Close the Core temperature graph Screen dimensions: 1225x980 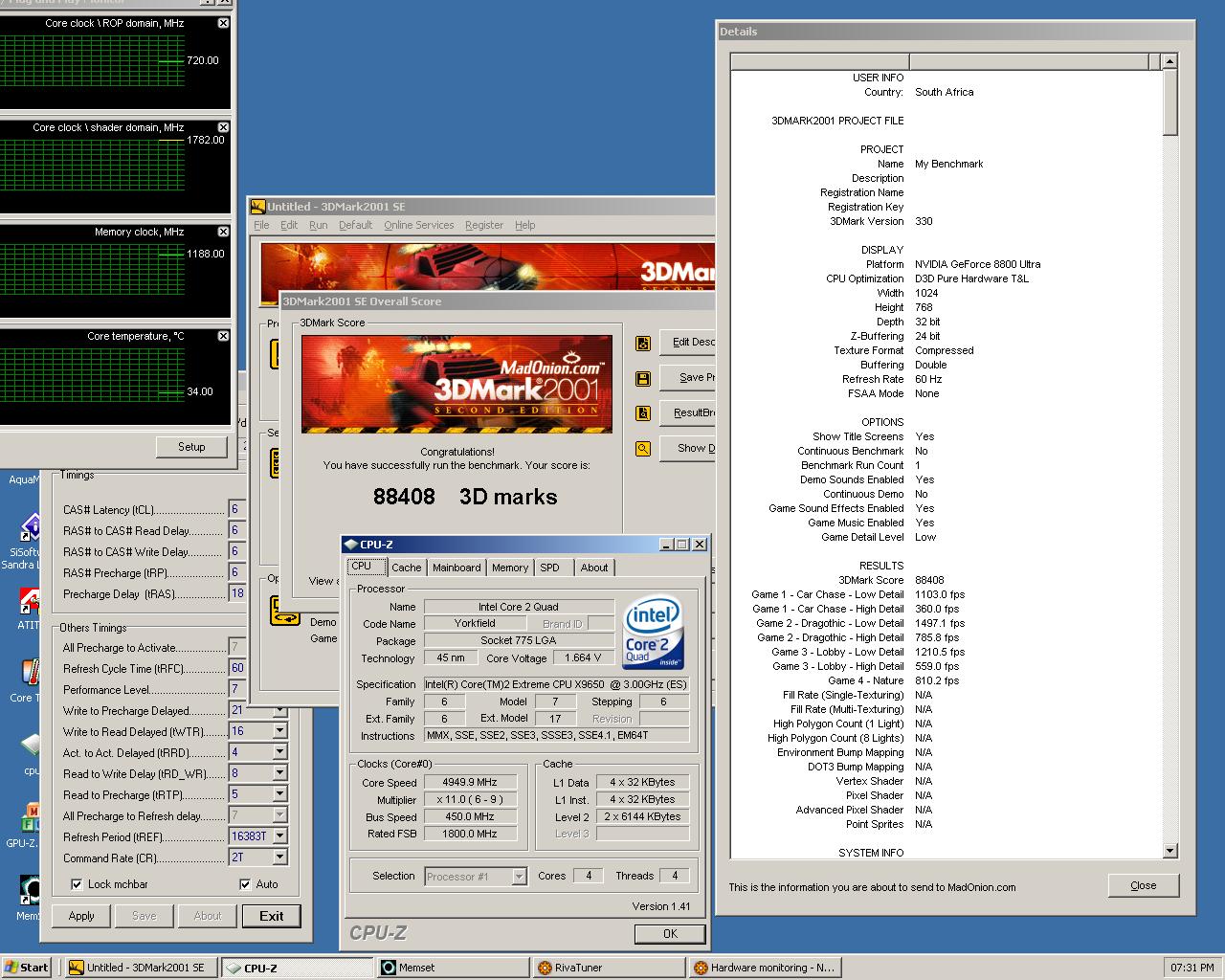tap(223, 336)
